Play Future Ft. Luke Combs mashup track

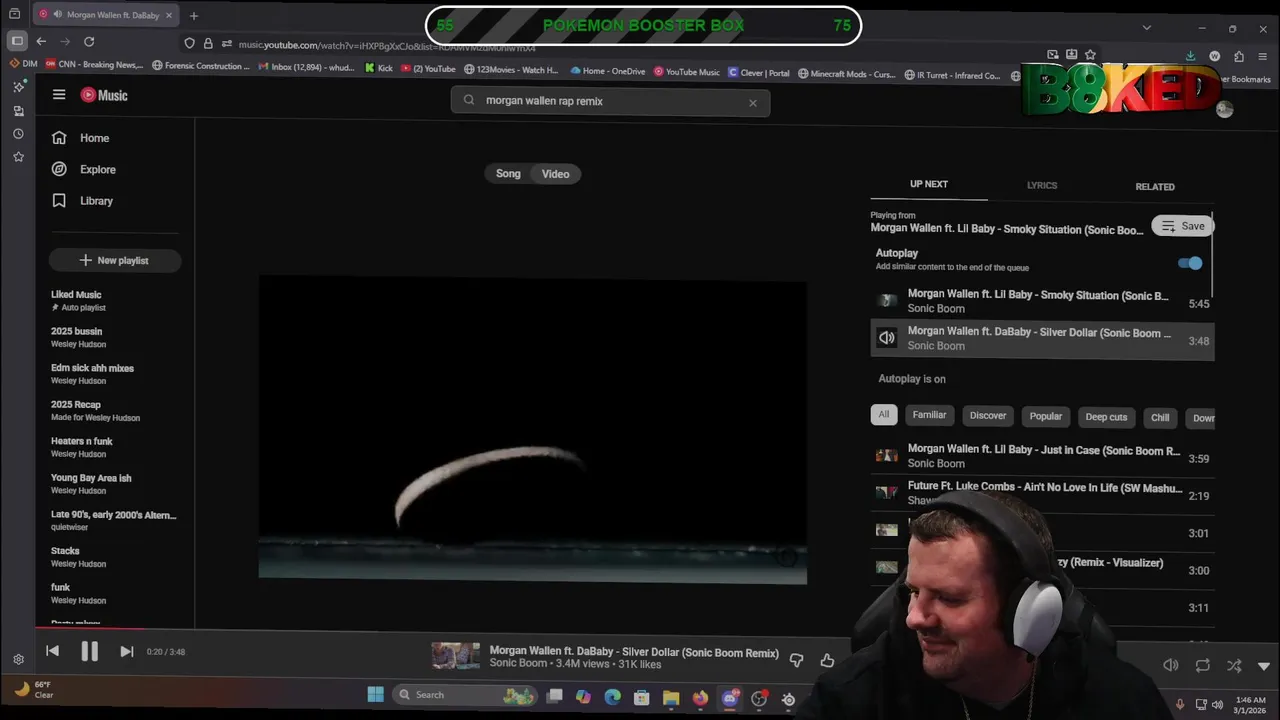1042,492
